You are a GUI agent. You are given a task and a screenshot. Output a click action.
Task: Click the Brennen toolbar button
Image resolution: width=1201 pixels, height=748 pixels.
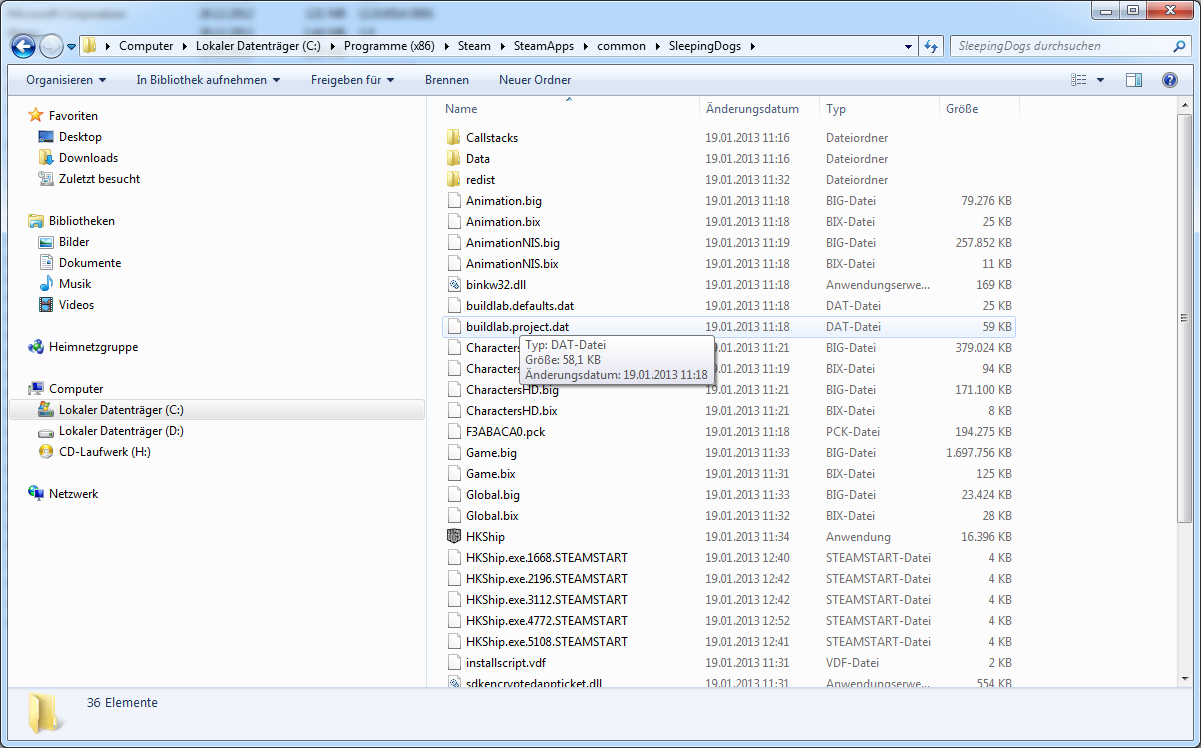(446, 80)
